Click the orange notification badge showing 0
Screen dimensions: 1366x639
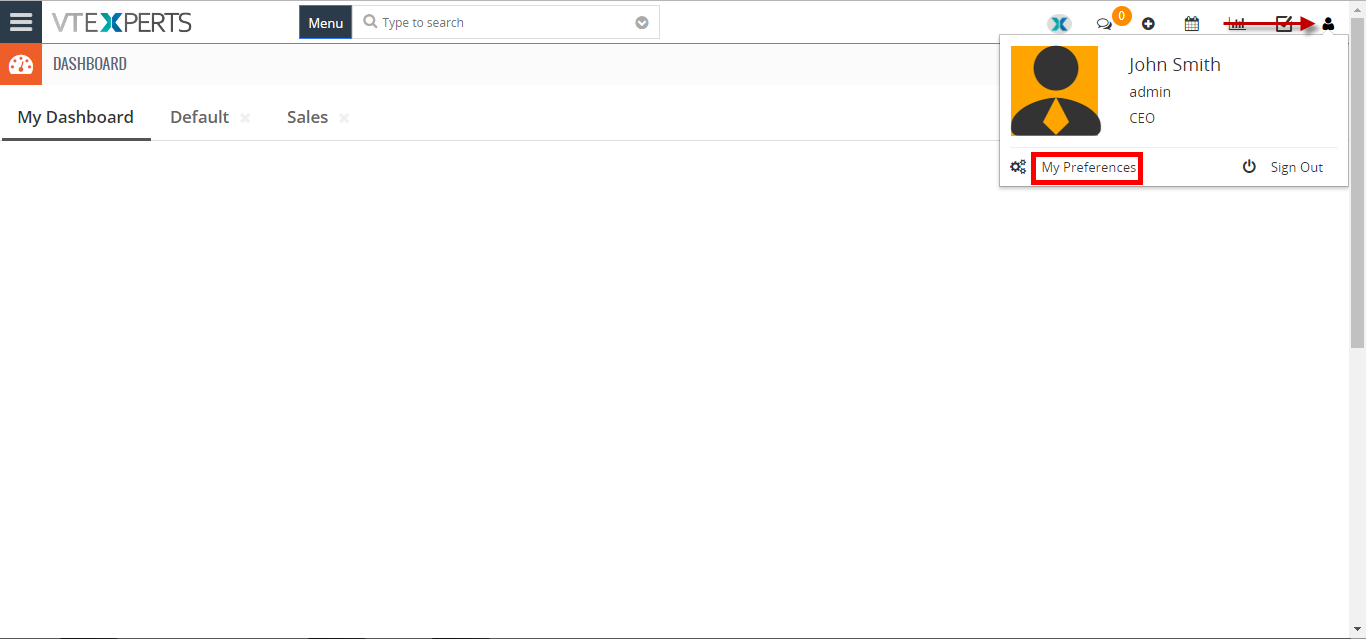pyautogui.click(x=1122, y=15)
